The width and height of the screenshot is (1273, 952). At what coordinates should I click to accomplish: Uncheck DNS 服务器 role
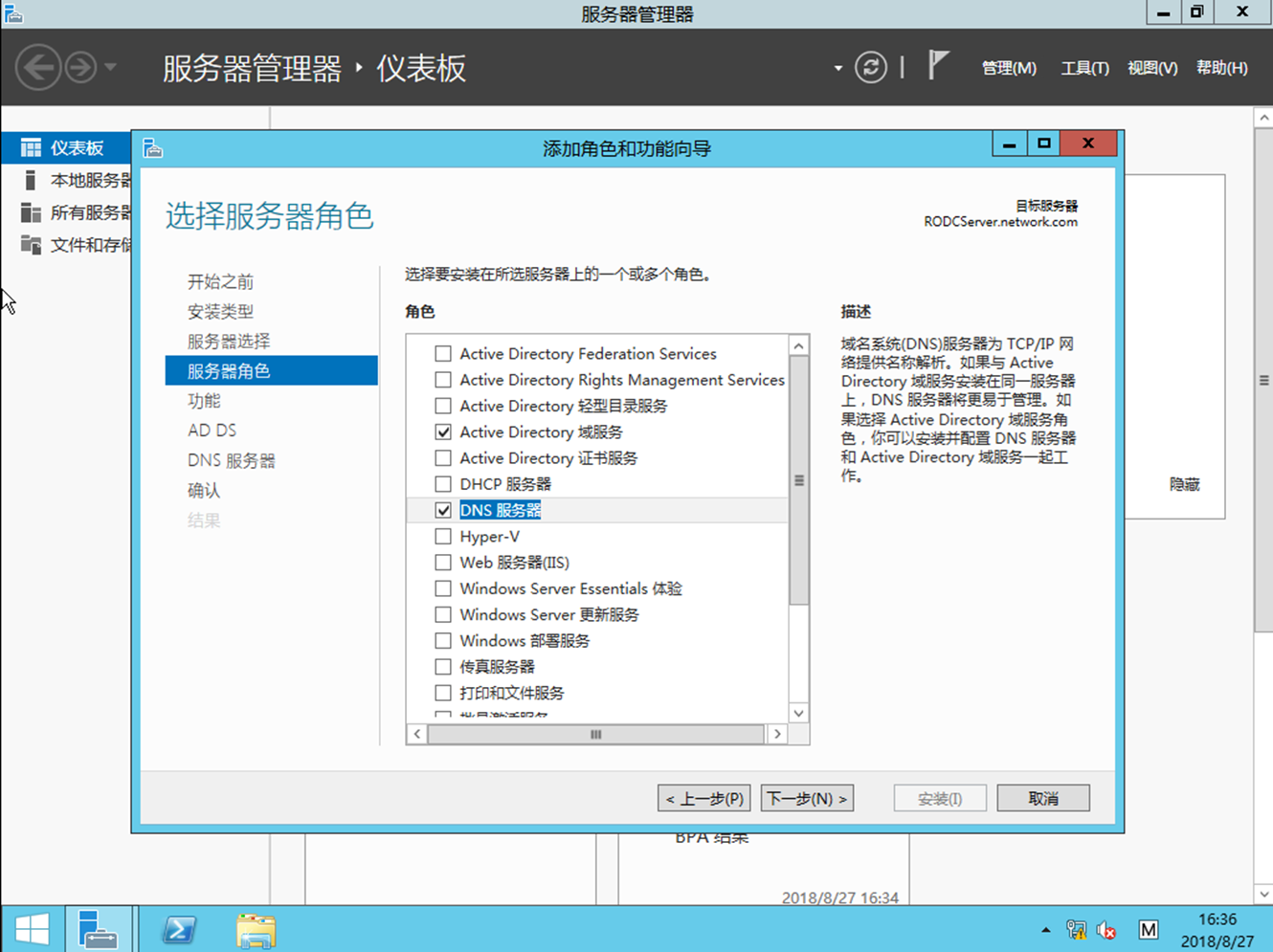pyautogui.click(x=443, y=510)
